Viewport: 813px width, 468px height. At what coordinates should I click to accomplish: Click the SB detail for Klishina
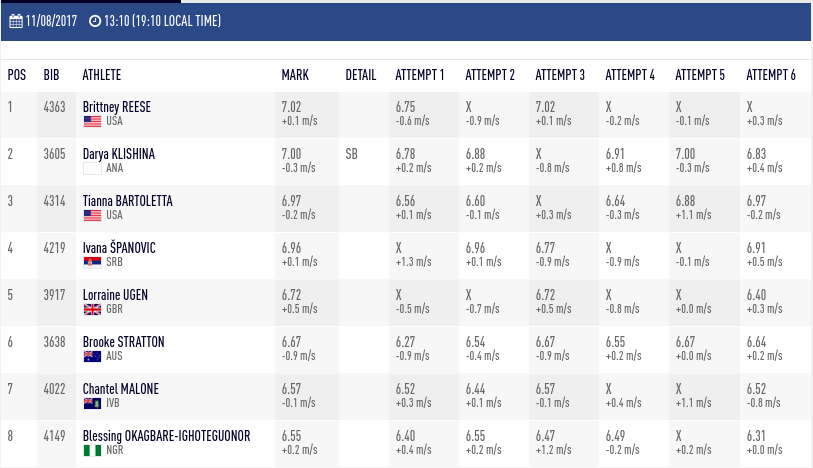click(351, 154)
